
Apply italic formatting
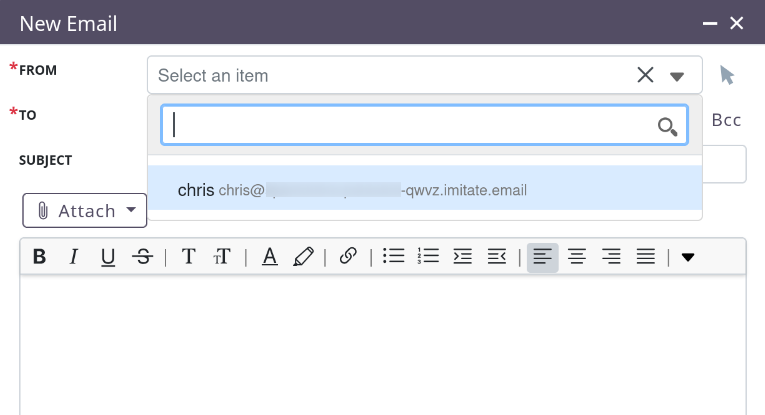point(73,257)
